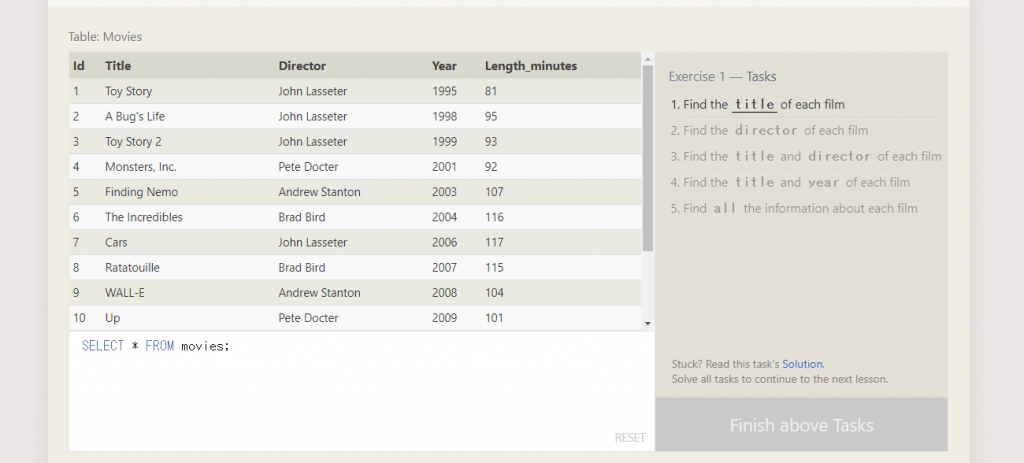Click the Id column header
Viewport: 1024px width, 463px height.
click(x=78, y=66)
